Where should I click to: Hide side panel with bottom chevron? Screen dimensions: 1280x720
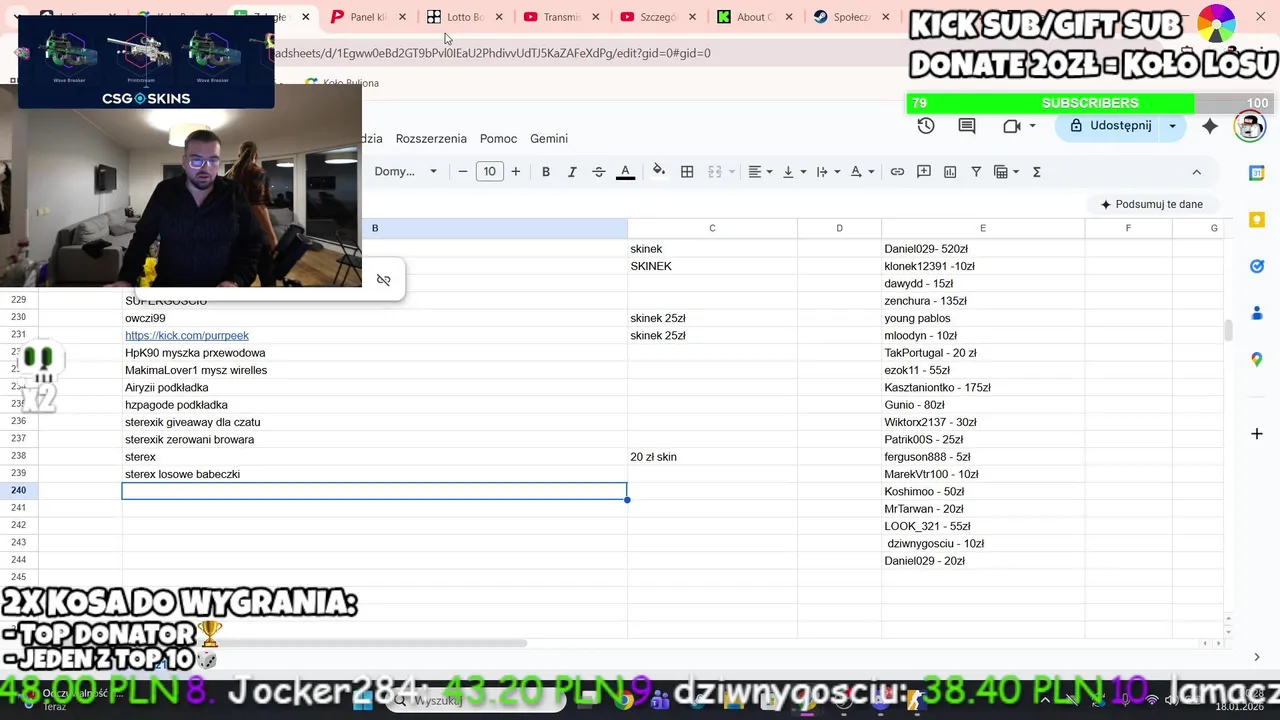point(1257,657)
